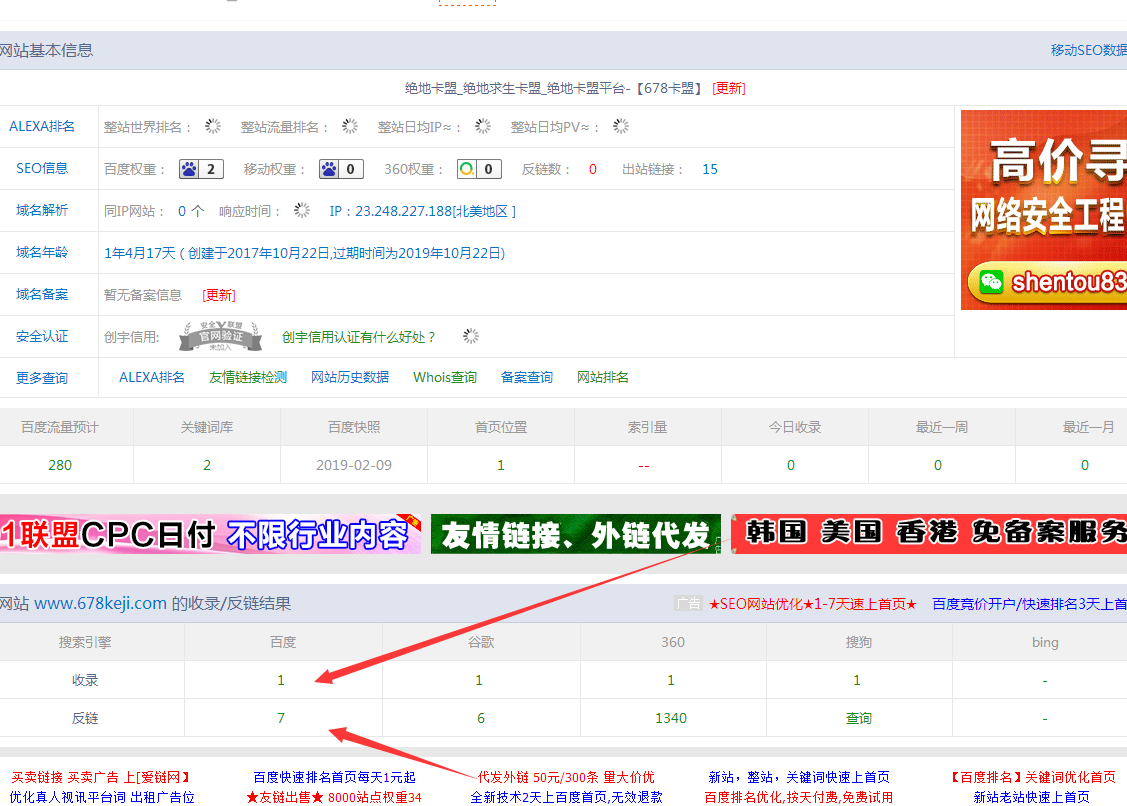
Task: Click 查询 in the 搜狗 反链 cell
Action: tap(858, 718)
